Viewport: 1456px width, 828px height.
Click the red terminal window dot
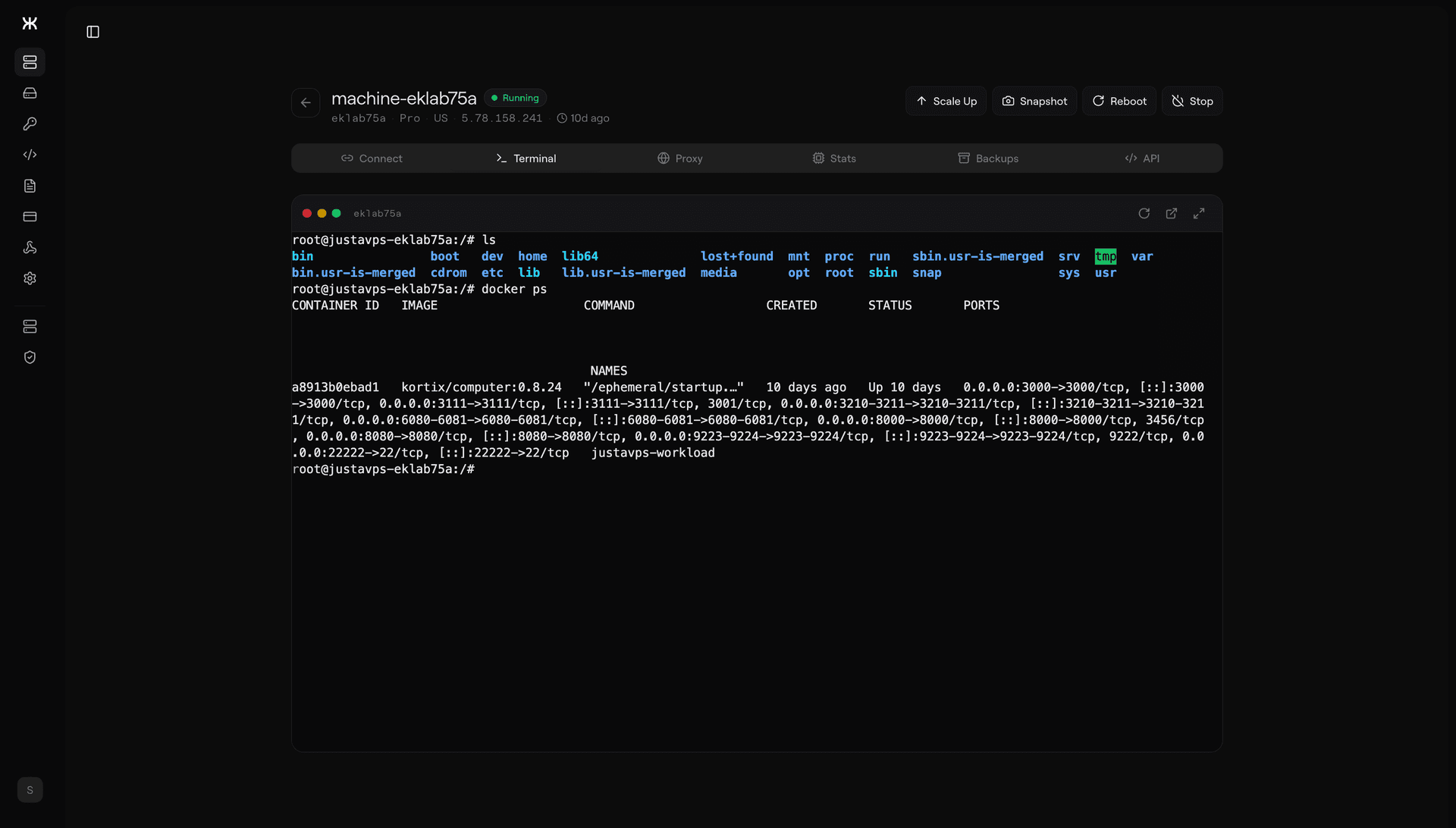(307, 214)
